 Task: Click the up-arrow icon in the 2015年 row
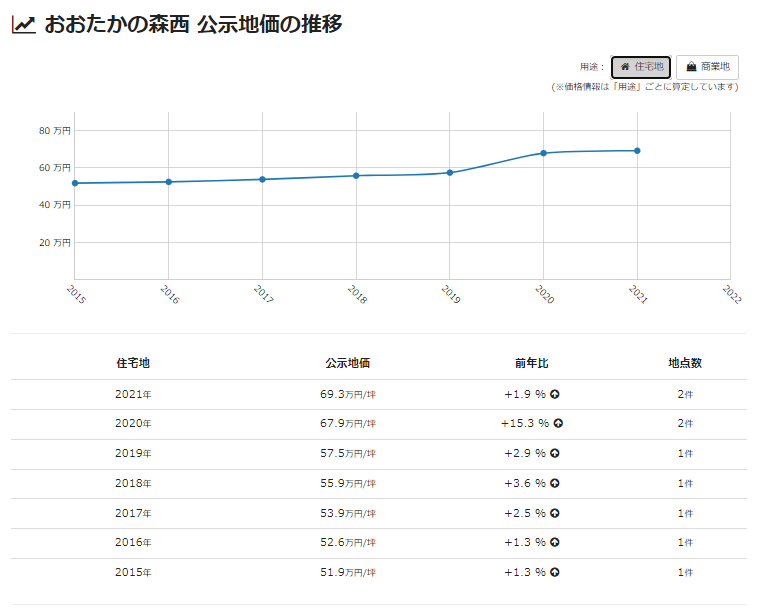point(555,572)
